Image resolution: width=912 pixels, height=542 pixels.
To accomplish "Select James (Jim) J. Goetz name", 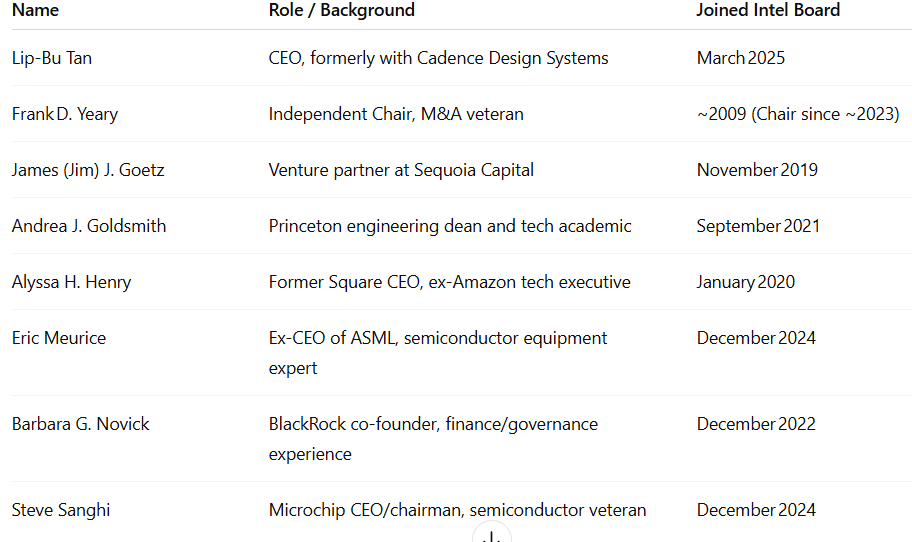I will coord(88,170).
